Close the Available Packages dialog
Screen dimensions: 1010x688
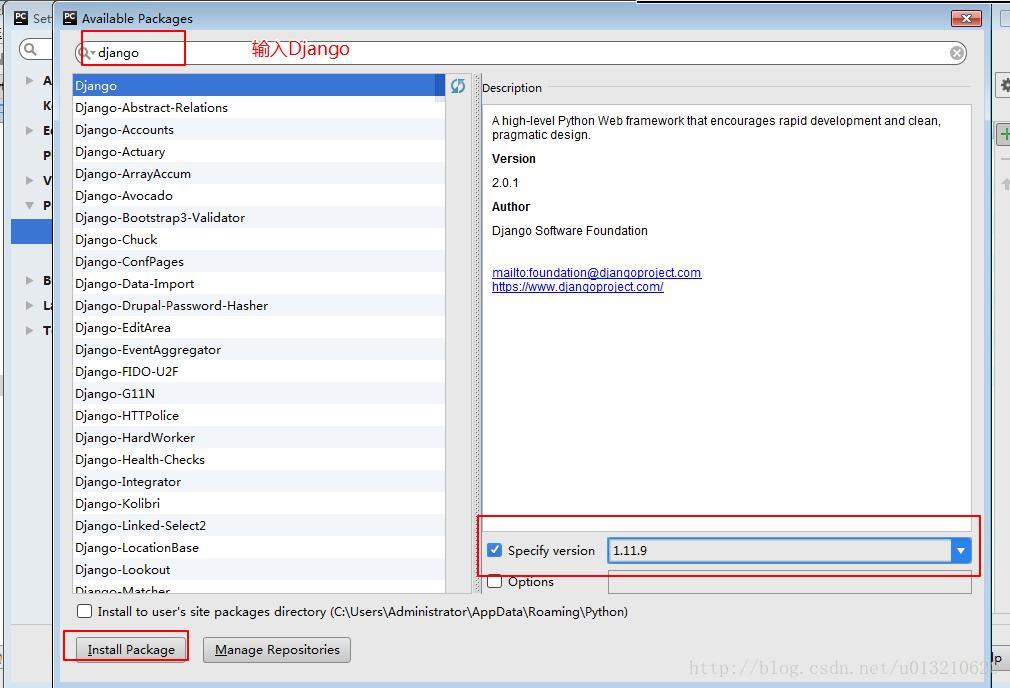pos(966,18)
